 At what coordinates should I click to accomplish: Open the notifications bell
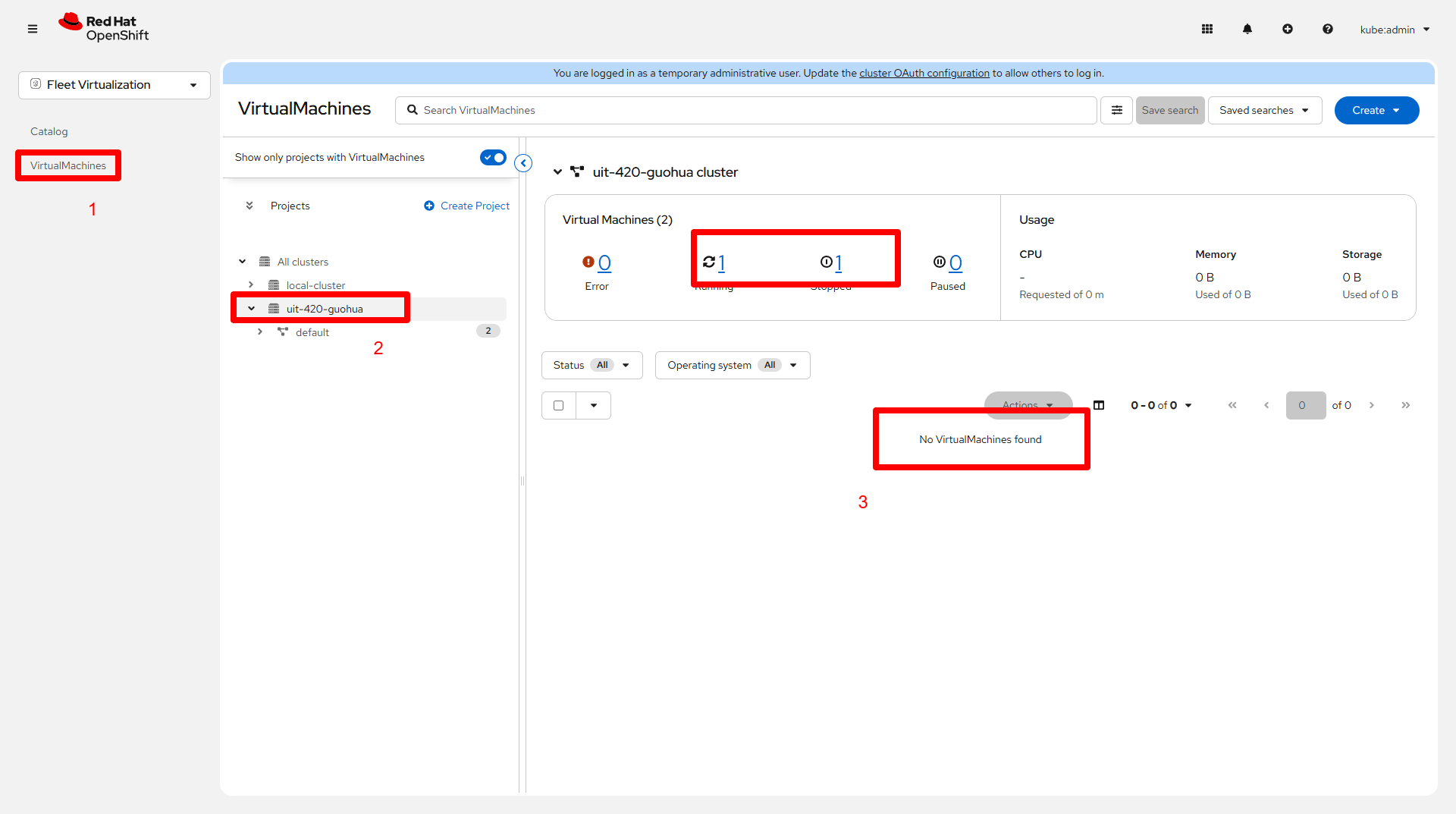[x=1247, y=29]
